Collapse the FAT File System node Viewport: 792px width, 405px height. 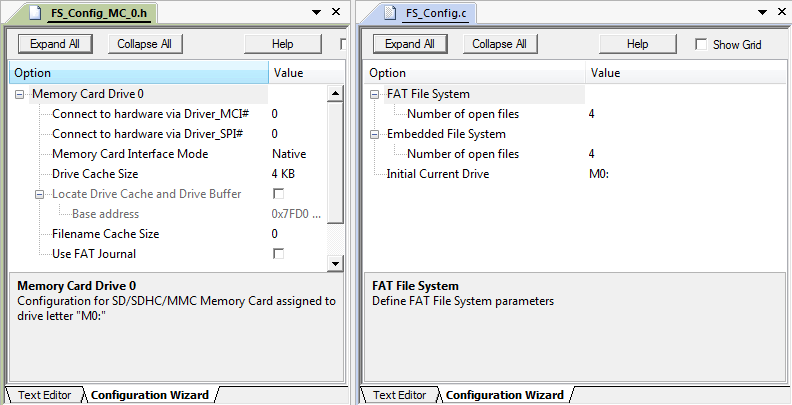[375, 94]
